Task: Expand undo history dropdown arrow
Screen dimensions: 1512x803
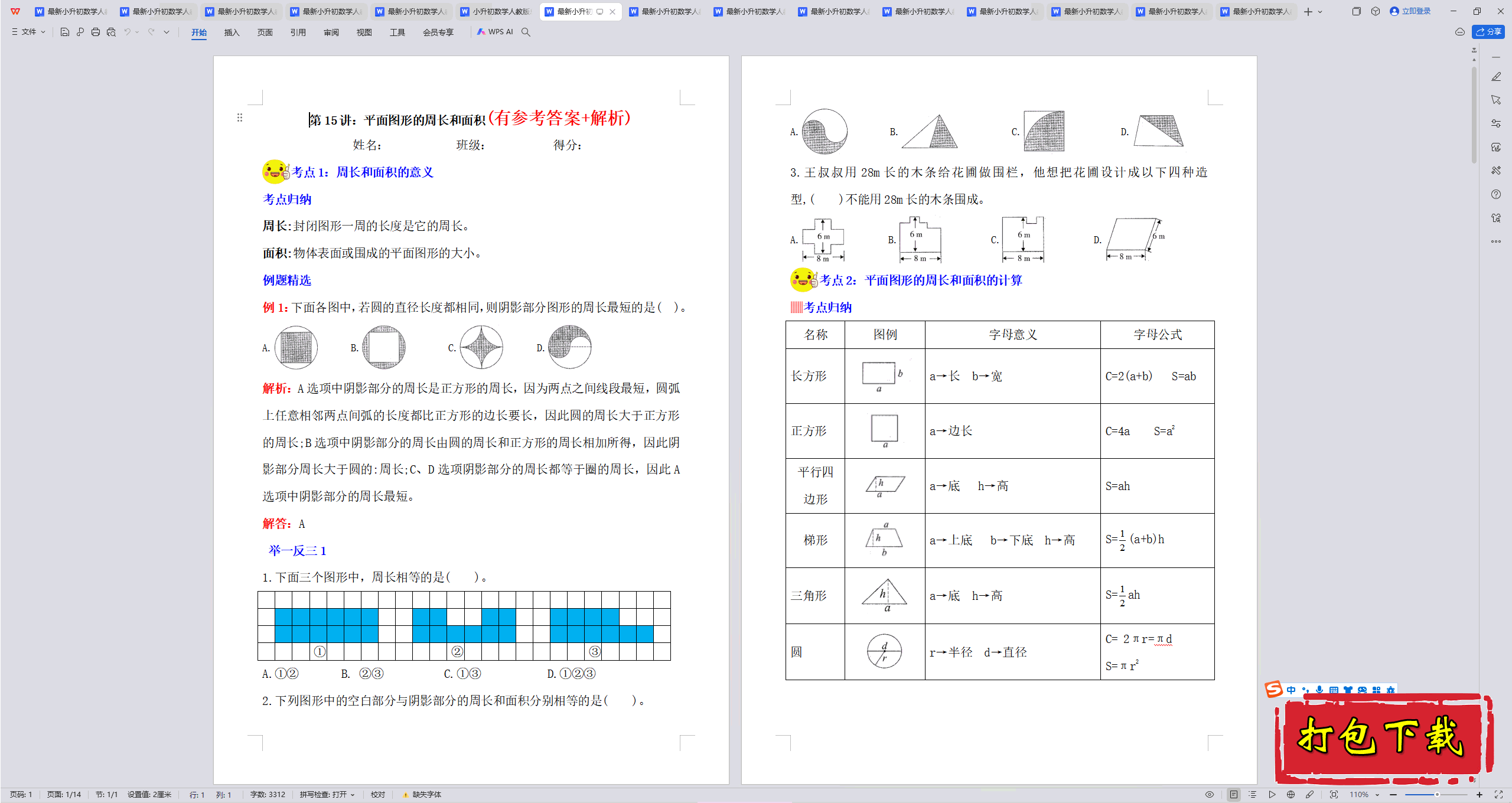Action: (137, 32)
